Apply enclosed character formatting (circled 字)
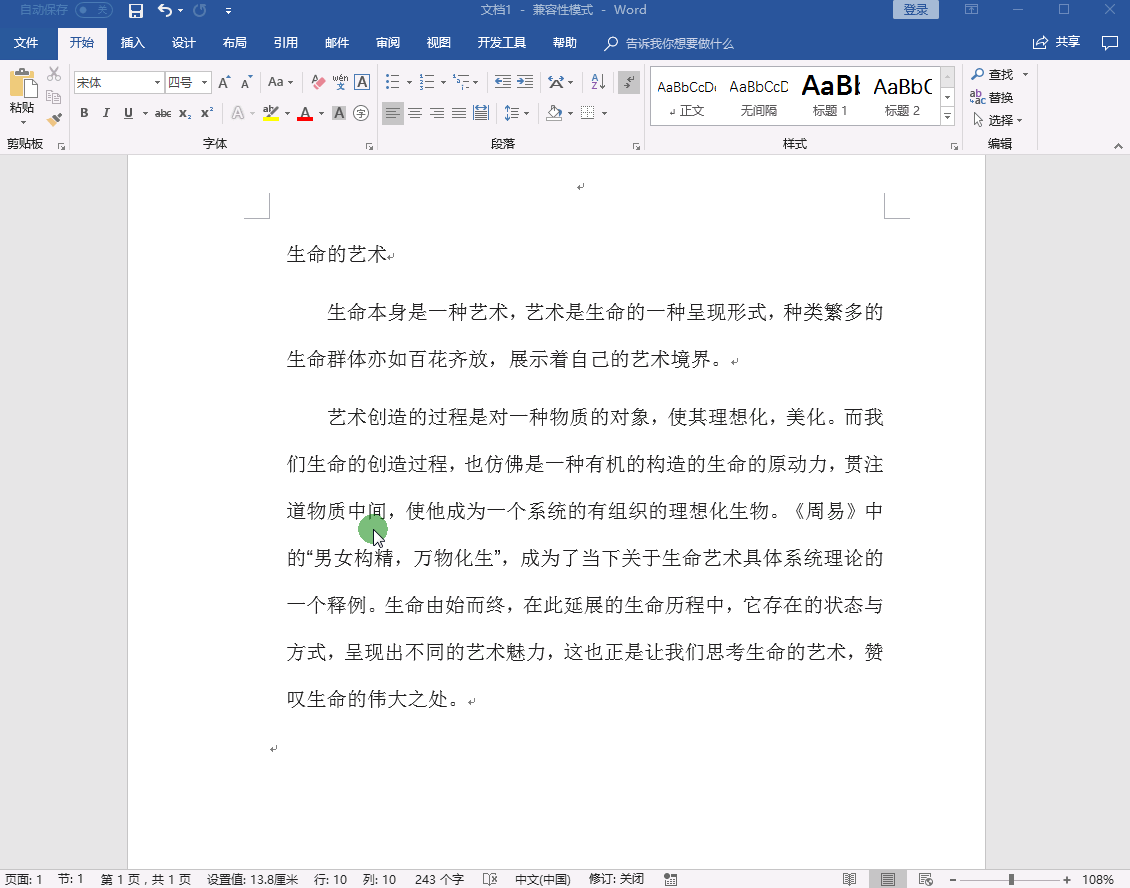 (x=361, y=113)
